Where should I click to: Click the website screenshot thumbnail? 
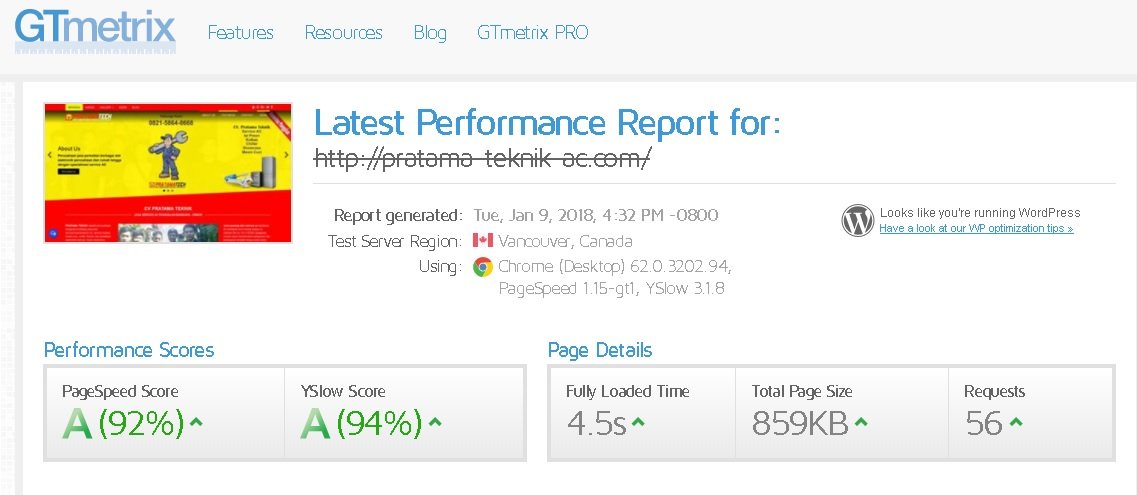click(168, 172)
